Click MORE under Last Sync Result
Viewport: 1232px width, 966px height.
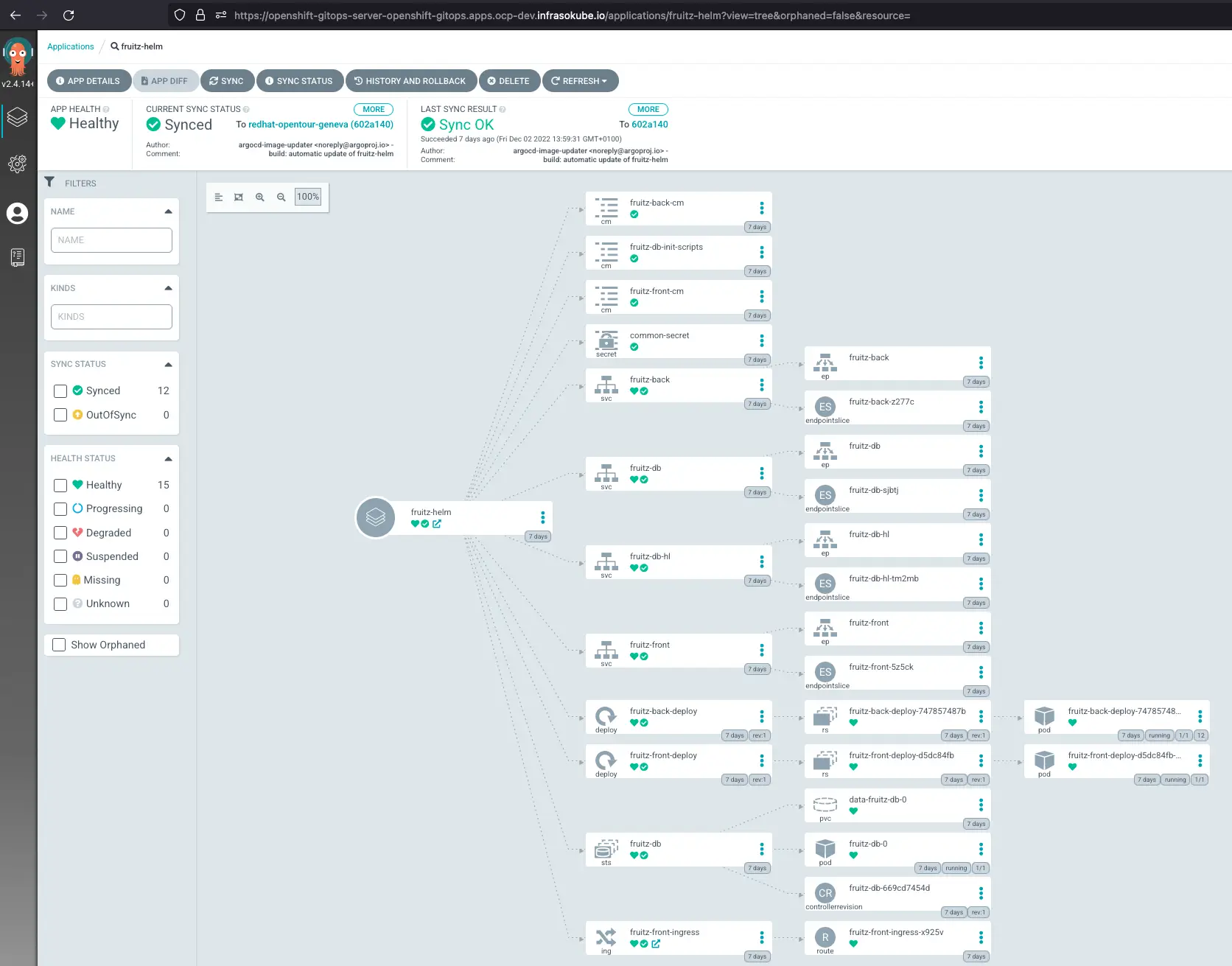point(648,109)
